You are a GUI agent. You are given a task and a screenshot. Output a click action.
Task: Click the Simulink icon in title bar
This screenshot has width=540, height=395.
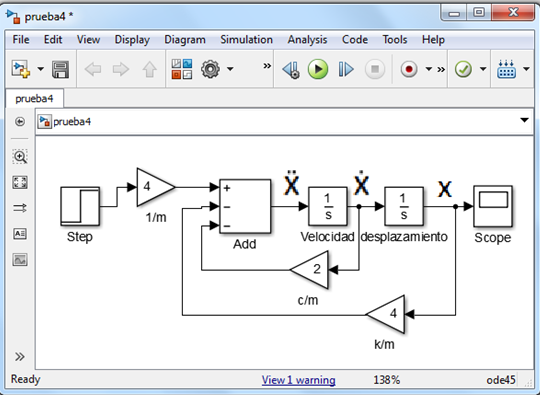(x=13, y=16)
